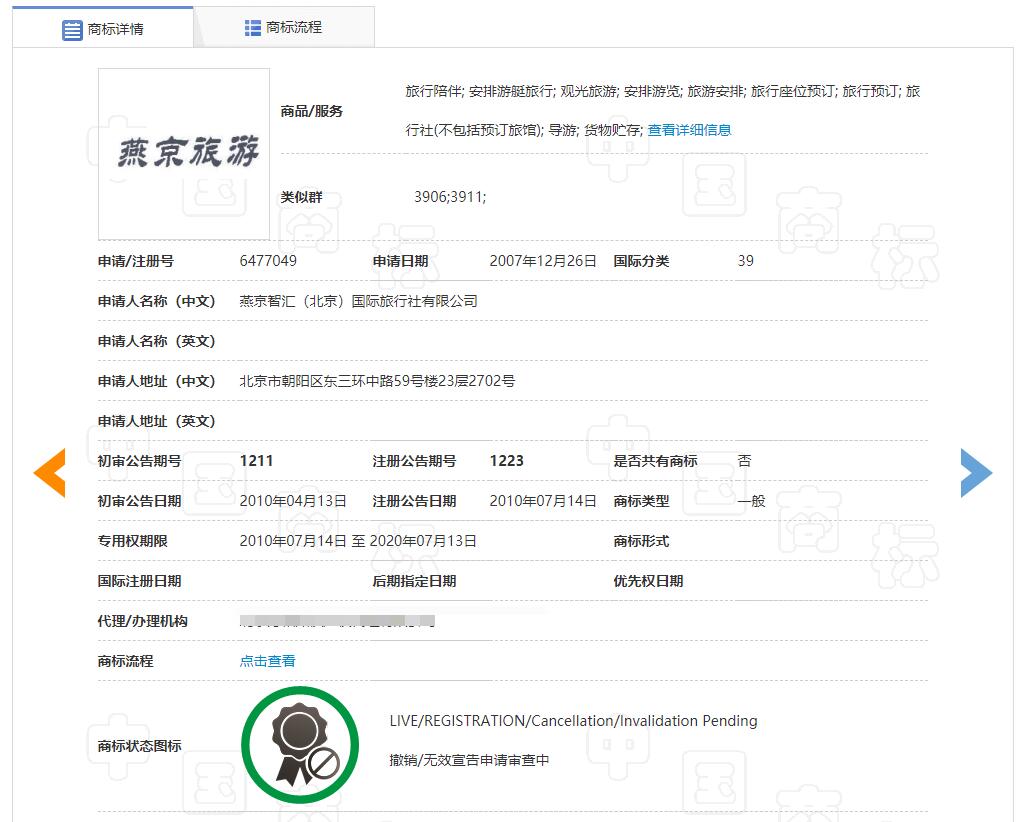Screen dimensions: 1020x822
Task: Click the 申请人名称（中文） label
Action: (157, 301)
